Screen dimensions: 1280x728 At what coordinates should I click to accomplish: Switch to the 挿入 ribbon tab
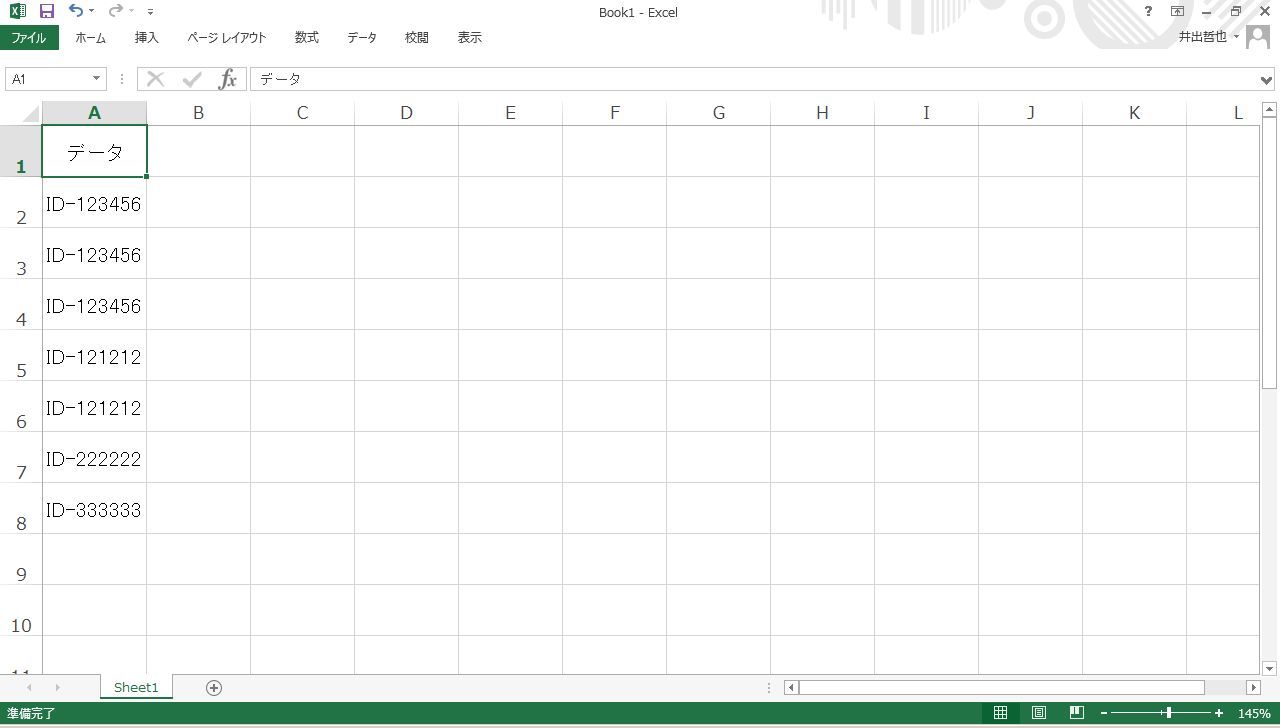[x=147, y=37]
